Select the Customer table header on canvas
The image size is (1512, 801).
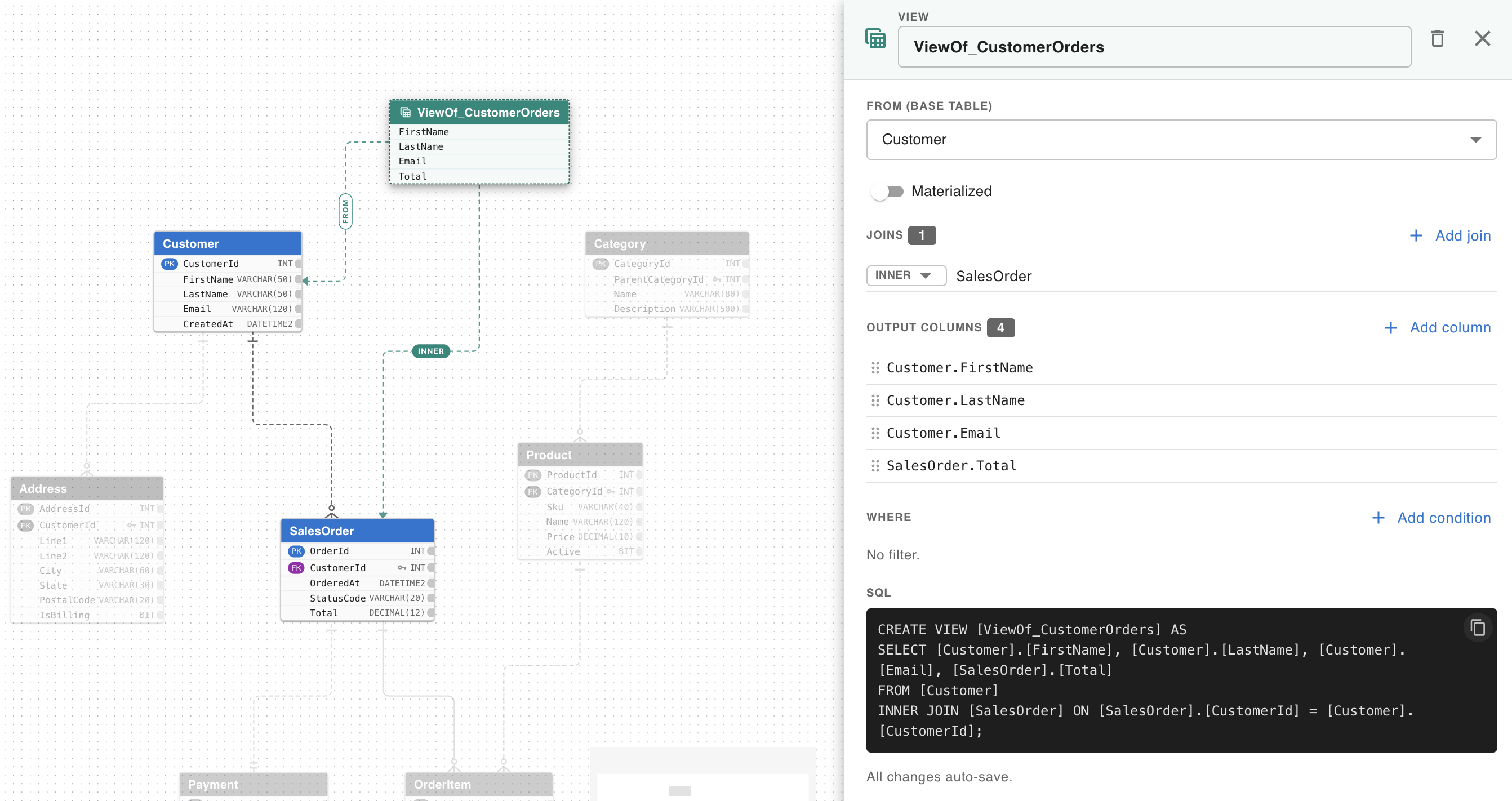pyautogui.click(x=228, y=243)
